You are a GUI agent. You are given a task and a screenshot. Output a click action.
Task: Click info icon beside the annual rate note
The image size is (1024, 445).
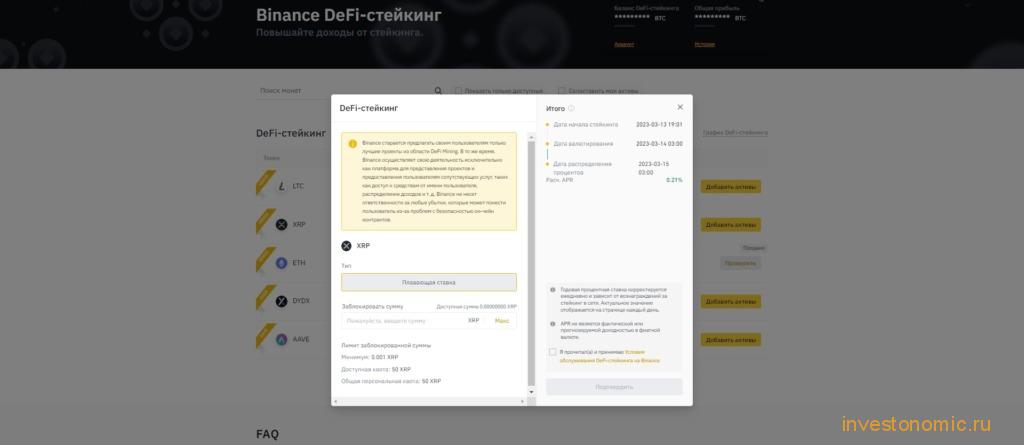click(552, 289)
